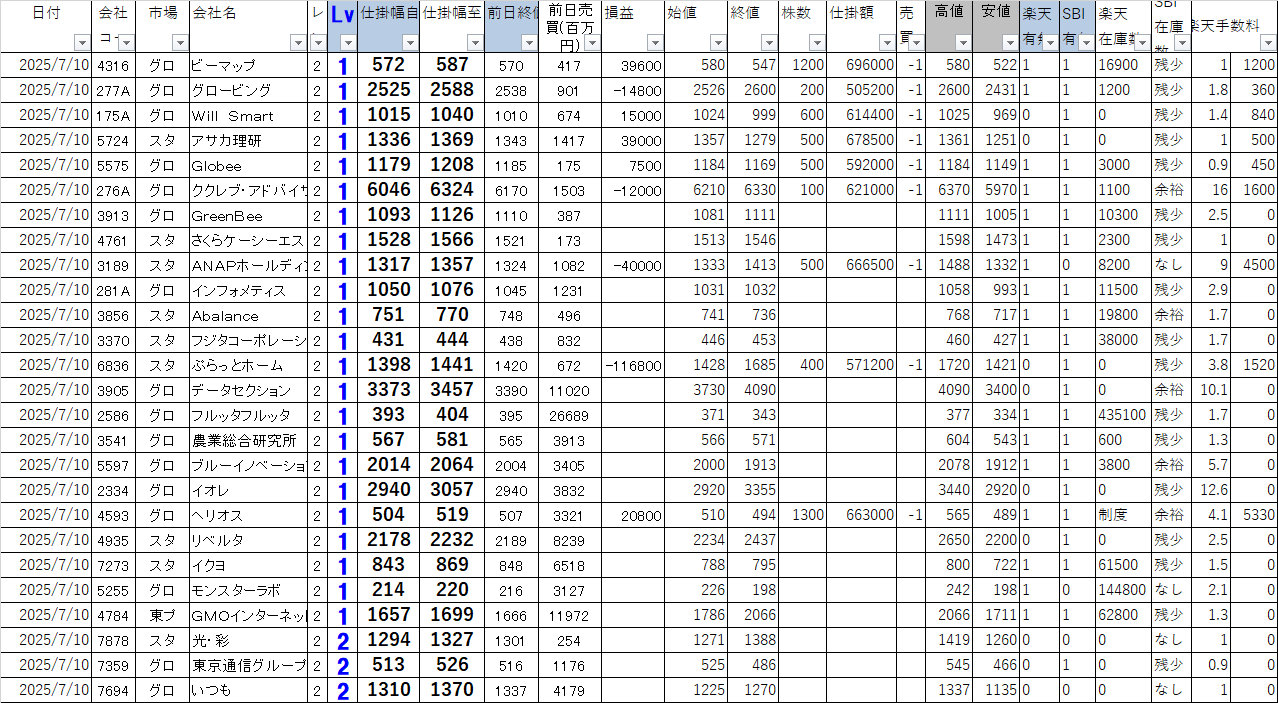The height and width of the screenshot is (703, 1278).
Task: Open the 前日売買(百万円) filter dropdown
Action: point(593,43)
